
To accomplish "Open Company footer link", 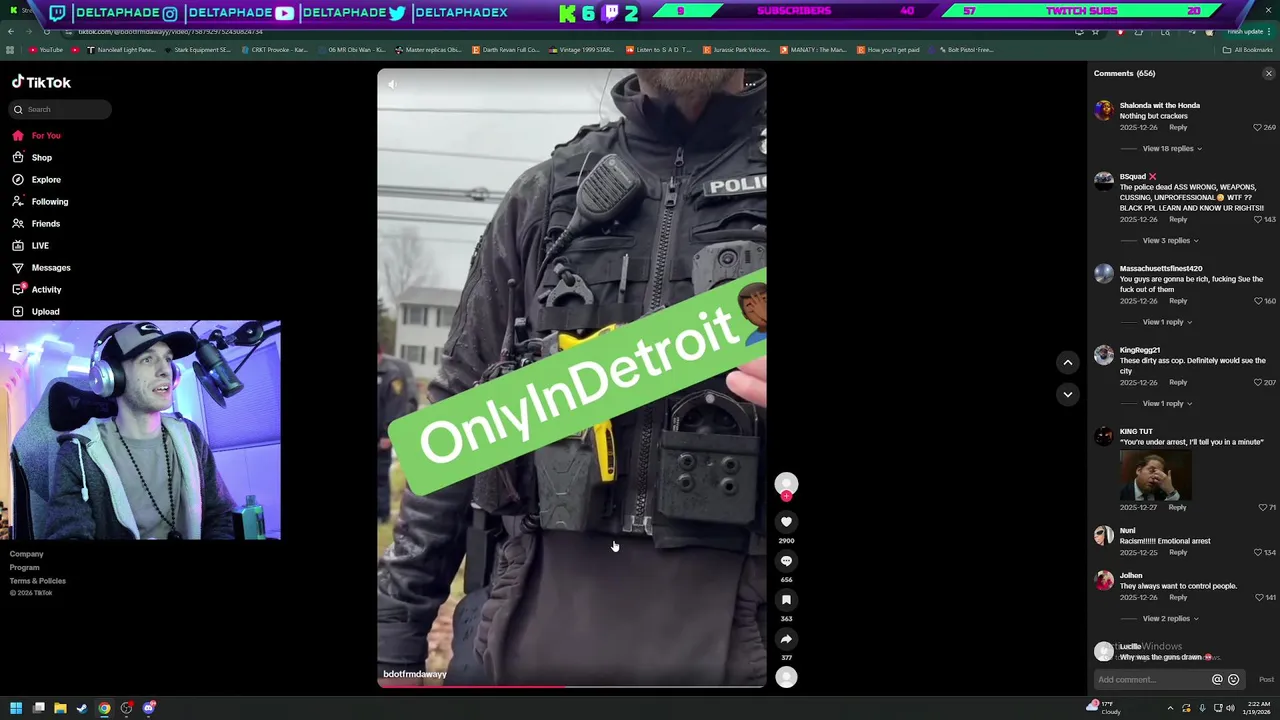I will pos(27,554).
